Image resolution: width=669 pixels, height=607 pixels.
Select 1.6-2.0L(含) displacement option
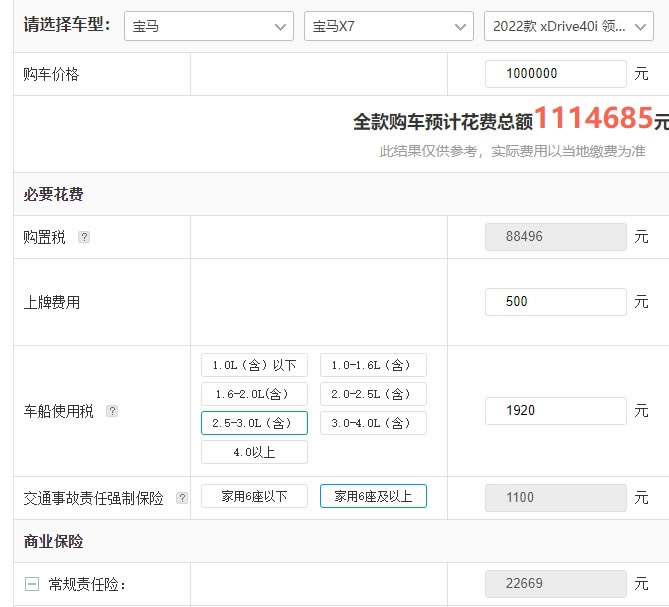coord(254,394)
